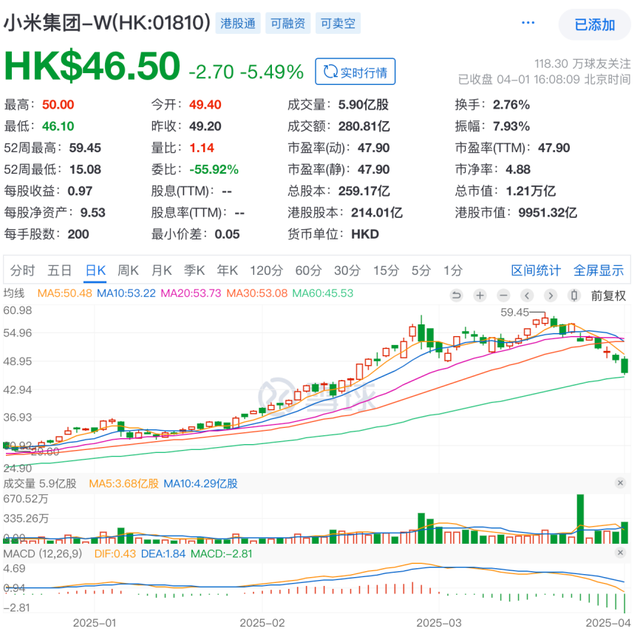Zoom in chart with plus icon
The image size is (640, 634).
pos(480,295)
